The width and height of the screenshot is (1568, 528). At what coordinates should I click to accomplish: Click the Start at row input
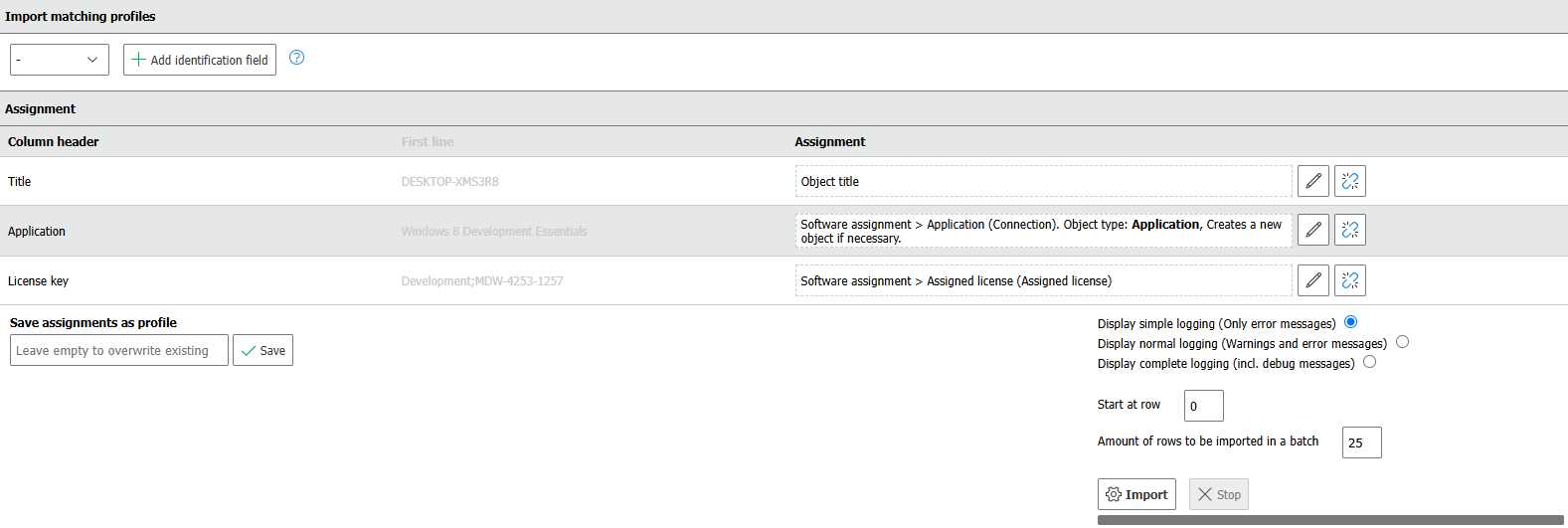[1203, 406]
